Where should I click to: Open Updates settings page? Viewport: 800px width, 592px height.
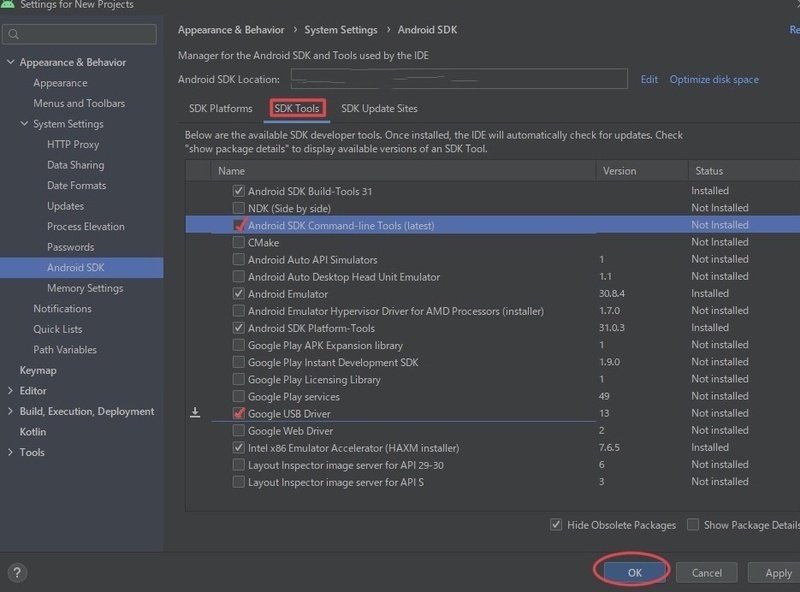point(65,206)
